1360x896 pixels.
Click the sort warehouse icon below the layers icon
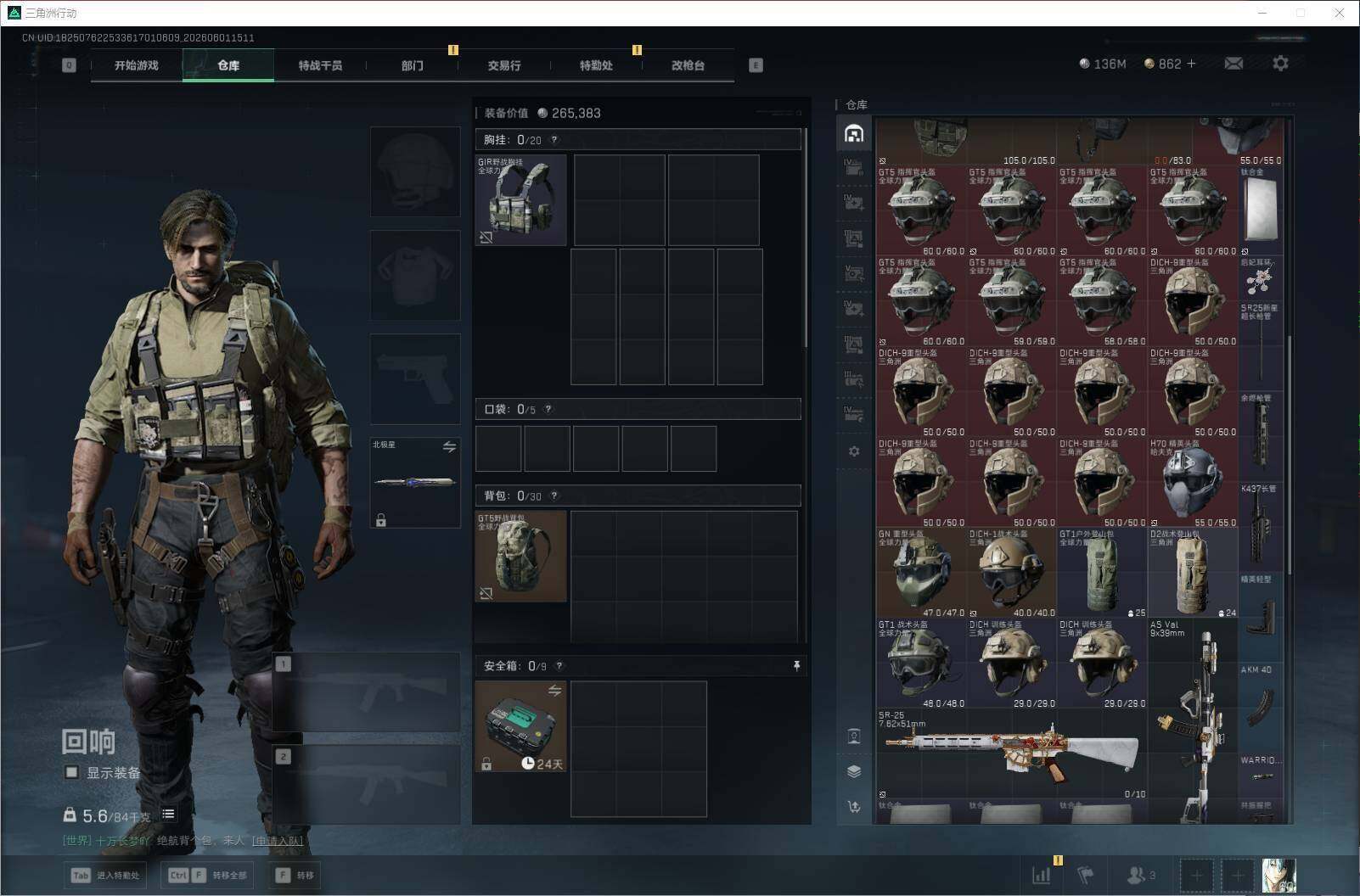click(x=854, y=807)
